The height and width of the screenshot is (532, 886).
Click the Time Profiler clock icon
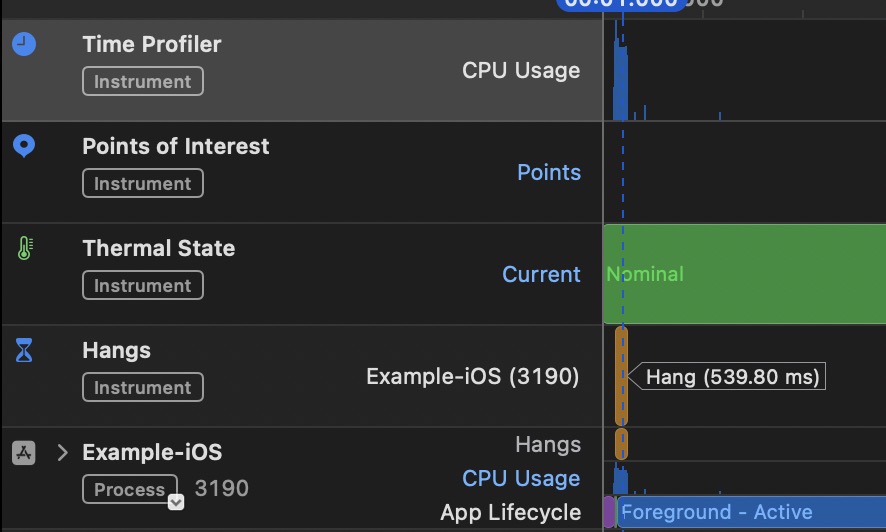coord(24,44)
